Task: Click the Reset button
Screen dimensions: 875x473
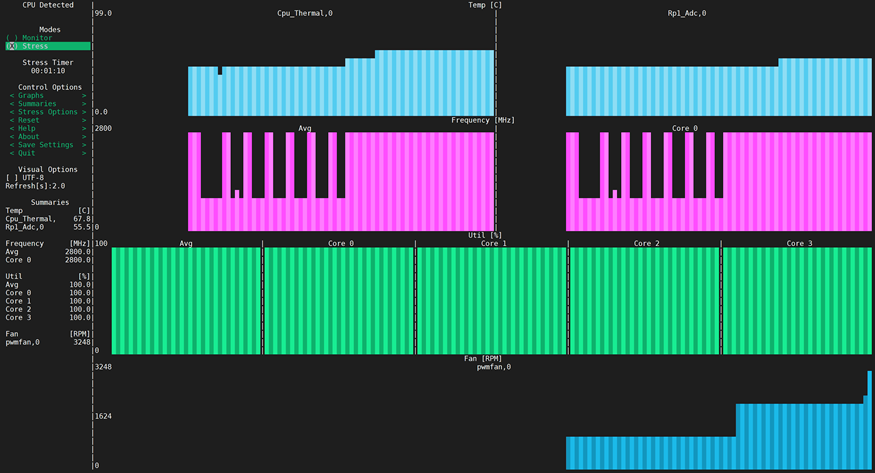Action: point(48,120)
